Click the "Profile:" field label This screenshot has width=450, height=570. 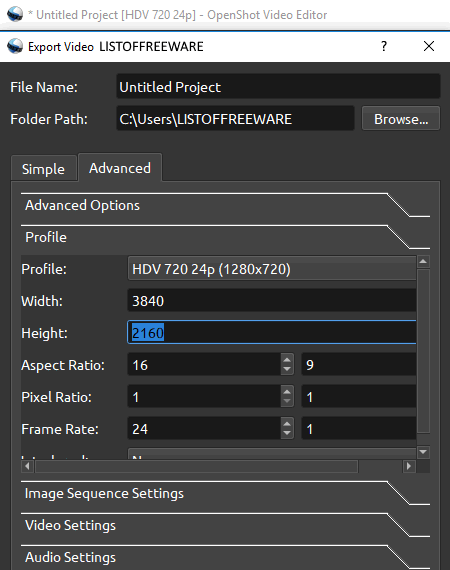point(44,269)
